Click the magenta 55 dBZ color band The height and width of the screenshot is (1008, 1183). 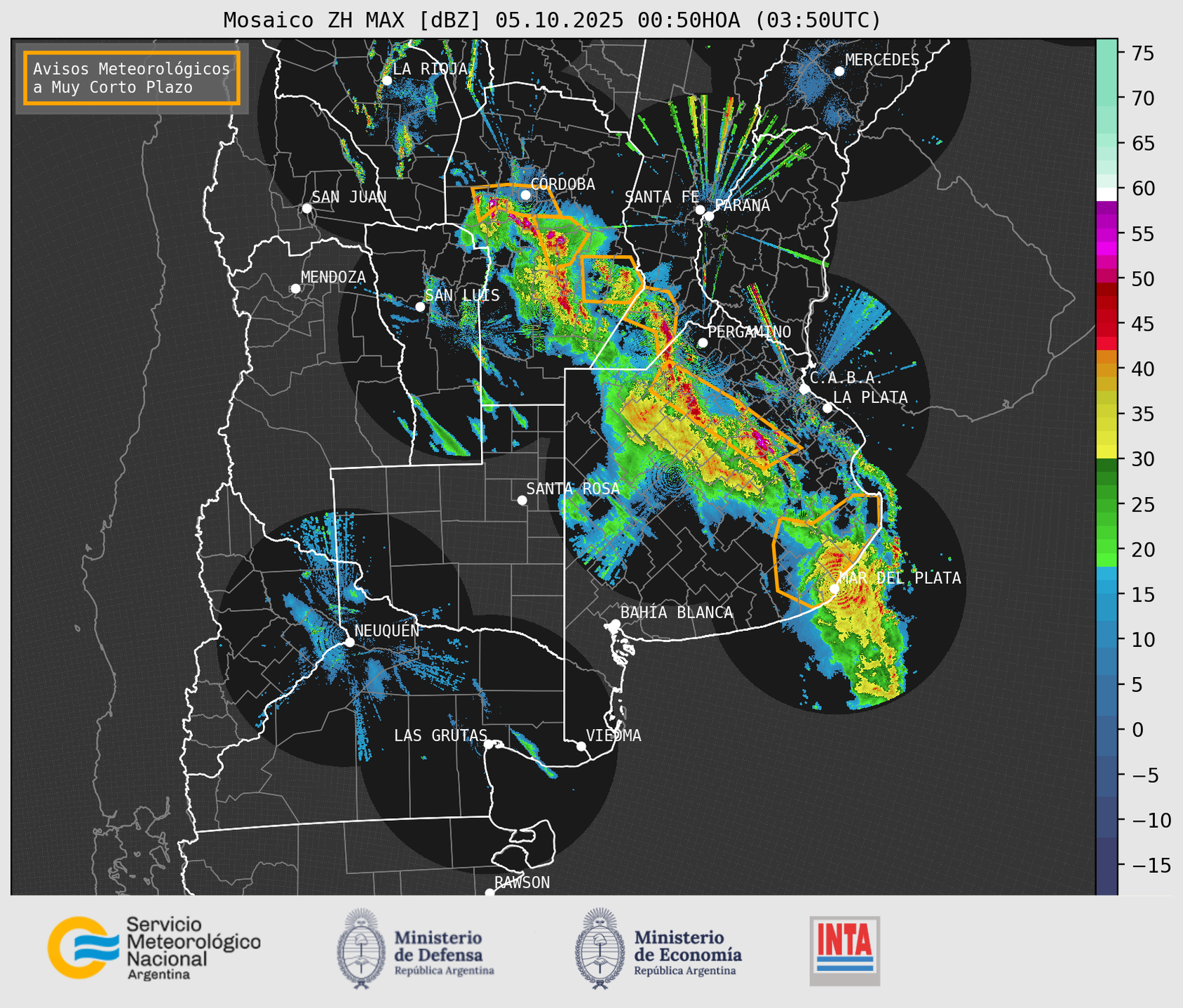1106,234
